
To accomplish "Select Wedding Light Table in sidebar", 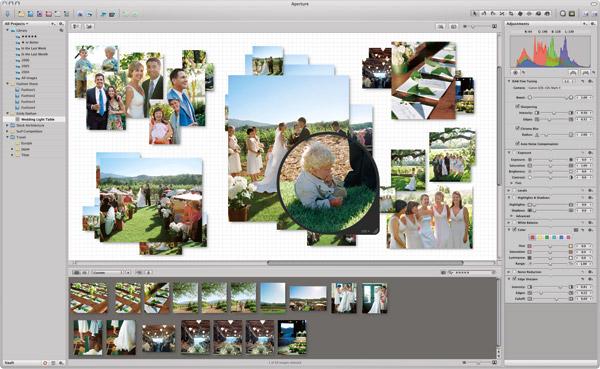I will (x=38, y=119).
